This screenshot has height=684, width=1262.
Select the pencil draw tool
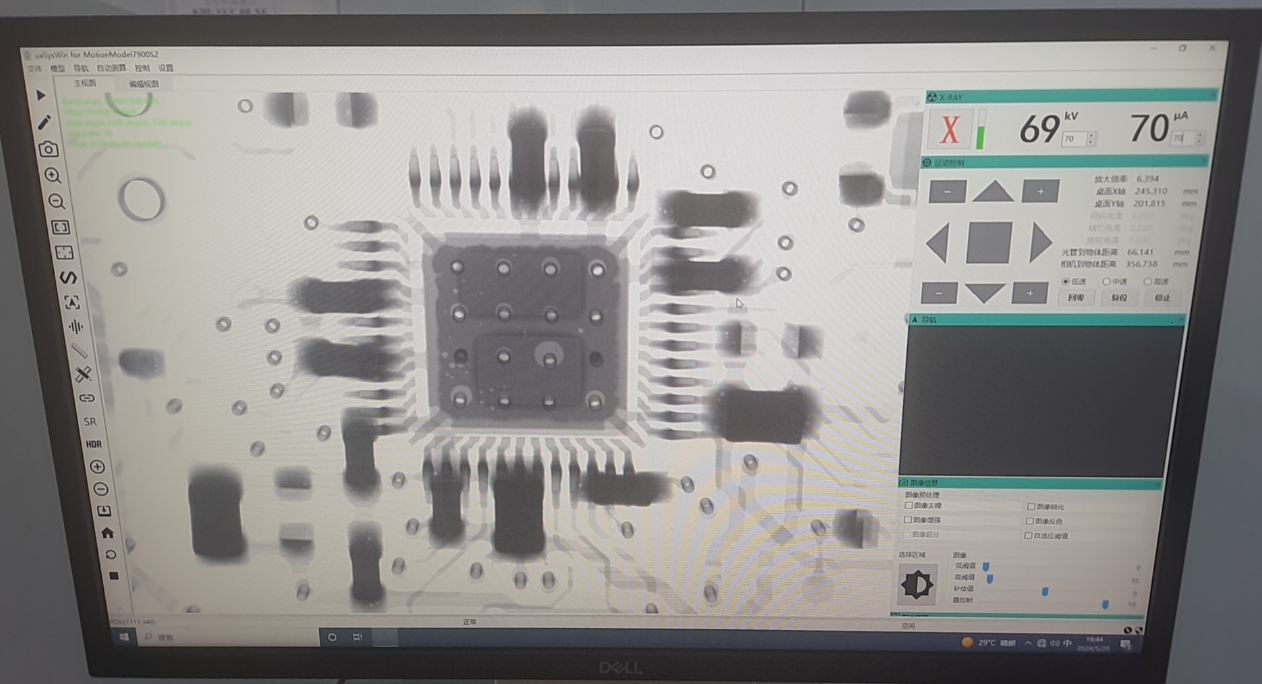[44, 122]
